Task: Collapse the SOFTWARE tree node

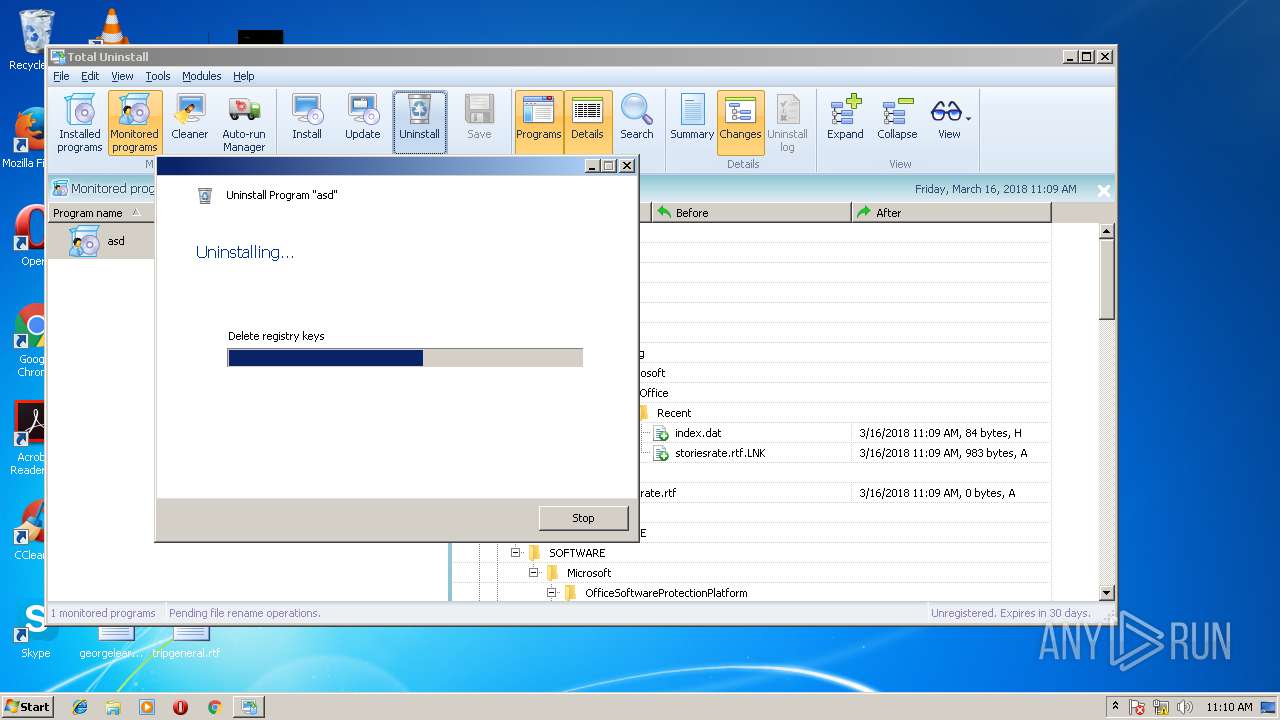Action: click(516, 552)
